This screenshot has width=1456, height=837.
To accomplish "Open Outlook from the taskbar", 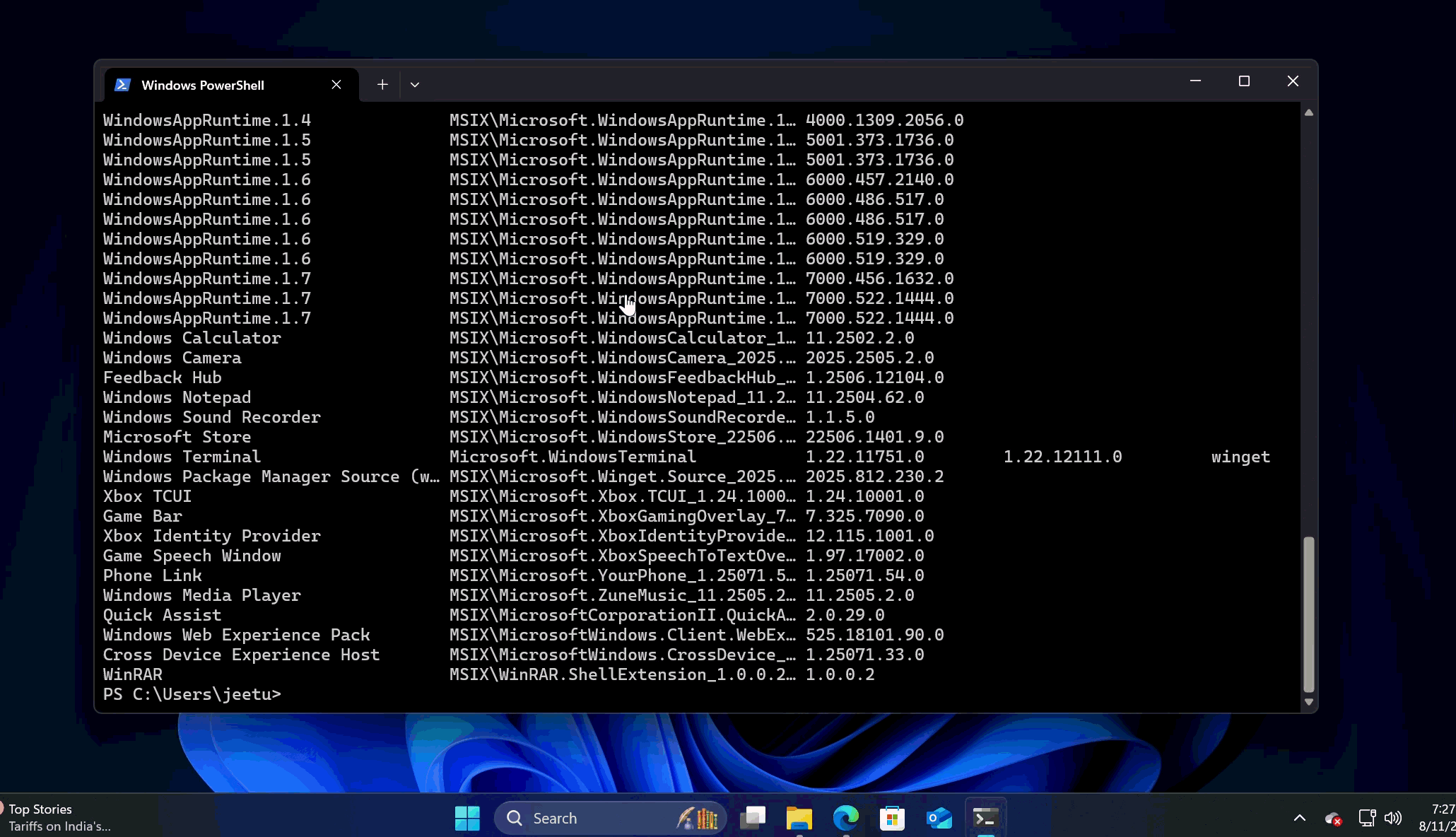I will coord(939,818).
